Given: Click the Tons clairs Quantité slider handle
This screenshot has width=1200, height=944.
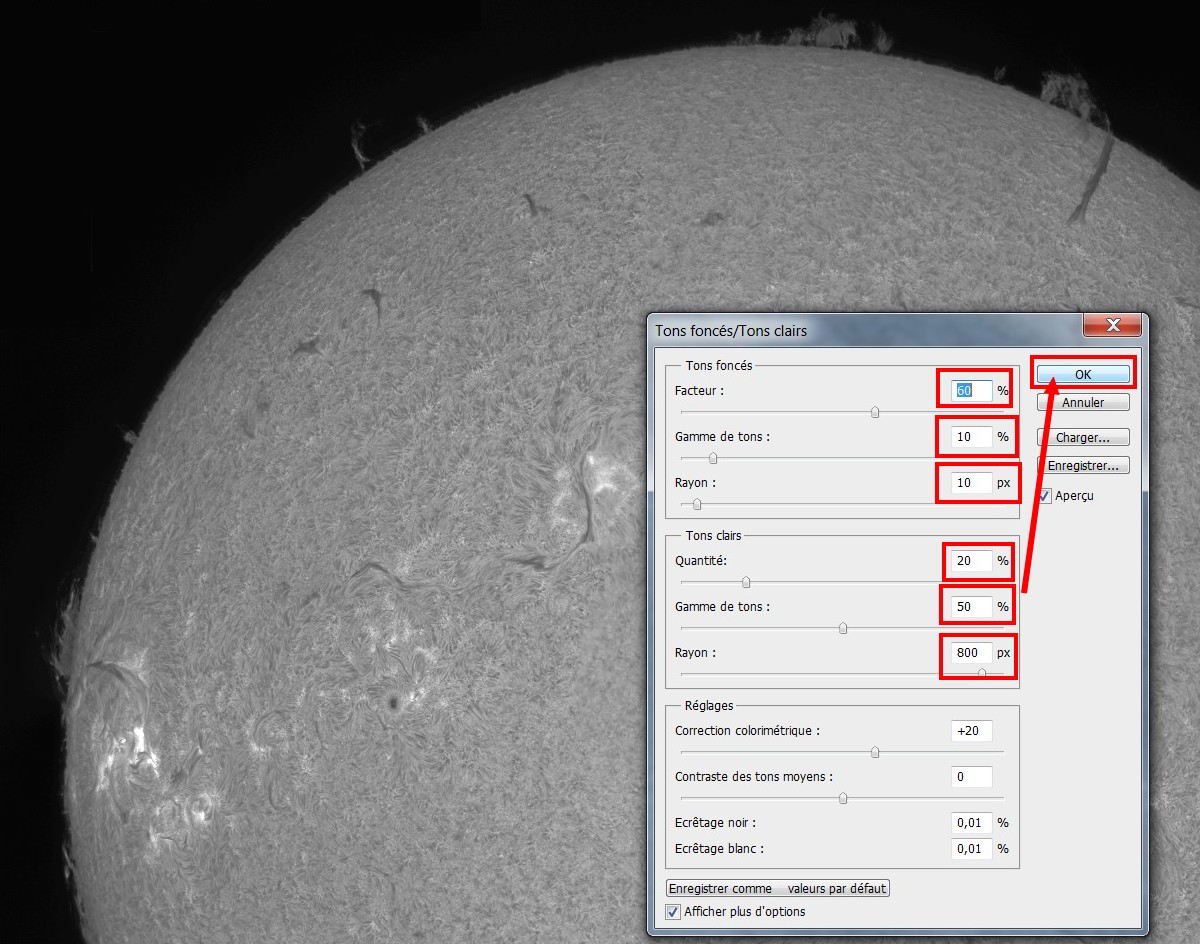Looking at the screenshot, I should [746, 582].
